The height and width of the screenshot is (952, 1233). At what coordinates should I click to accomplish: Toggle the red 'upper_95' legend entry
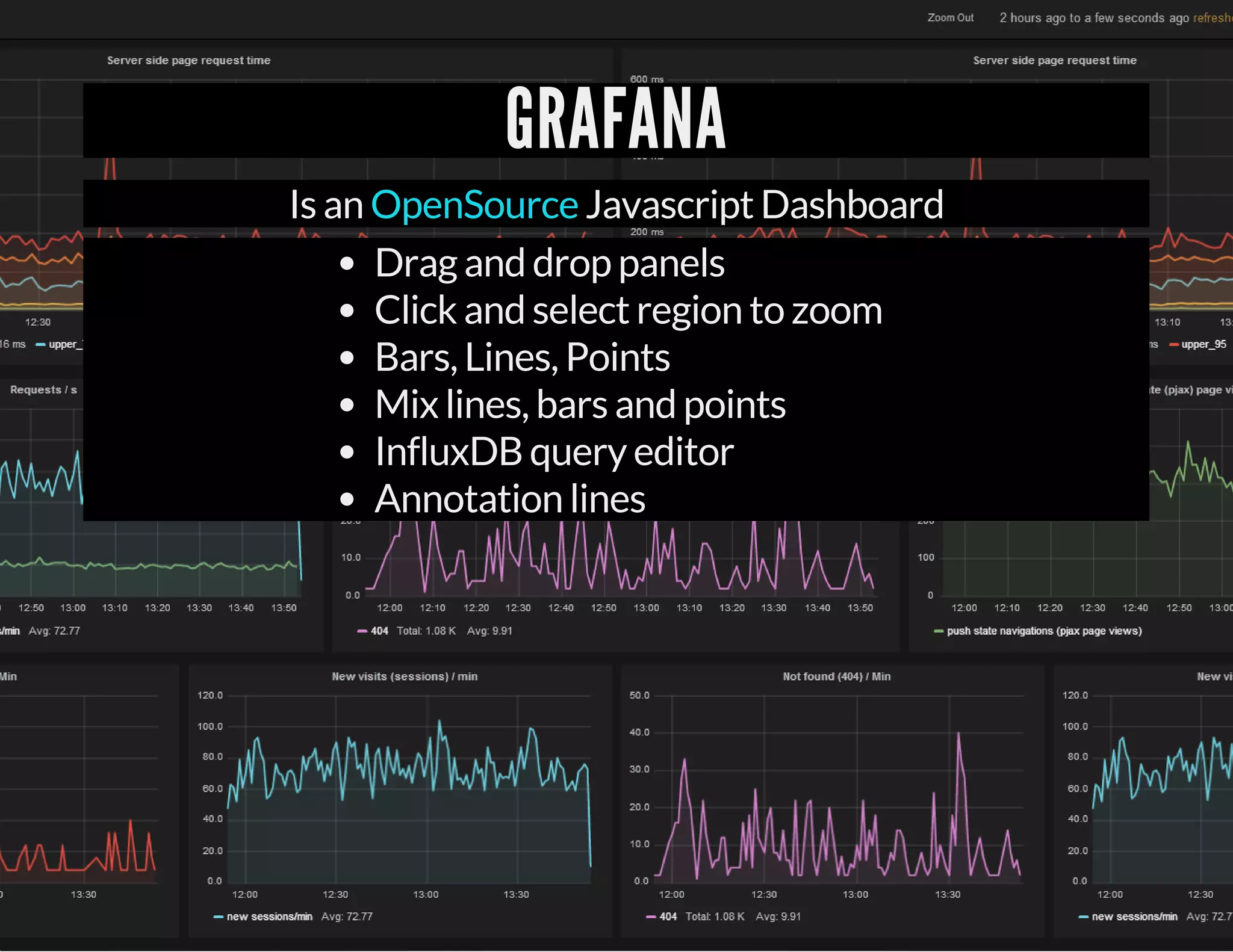pyautogui.click(x=1203, y=344)
